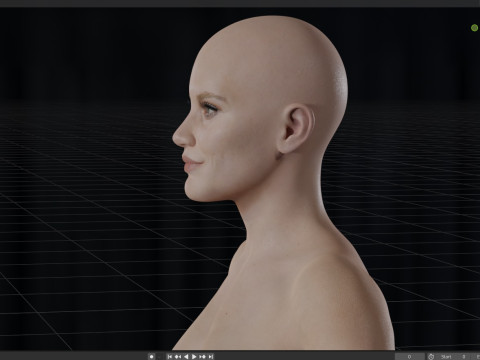This screenshot has height=360, width=480.
Task: Toggle the auto keying record button
Action: coord(151,357)
